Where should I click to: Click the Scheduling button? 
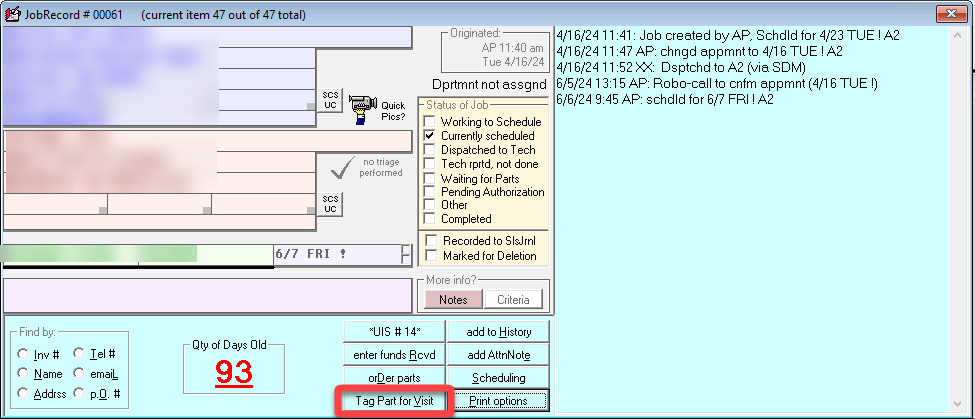pyautogui.click(x=499, y=378)
